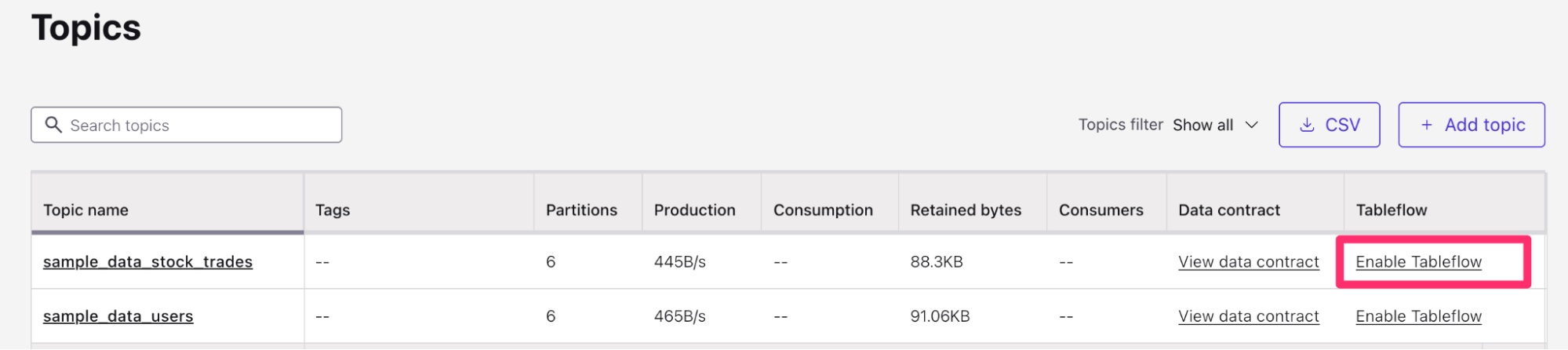The height and width of the screenshot is (350, 1568).
Task: Enable Tableflow for sample_data_stock_trades
Action: 1418,262
